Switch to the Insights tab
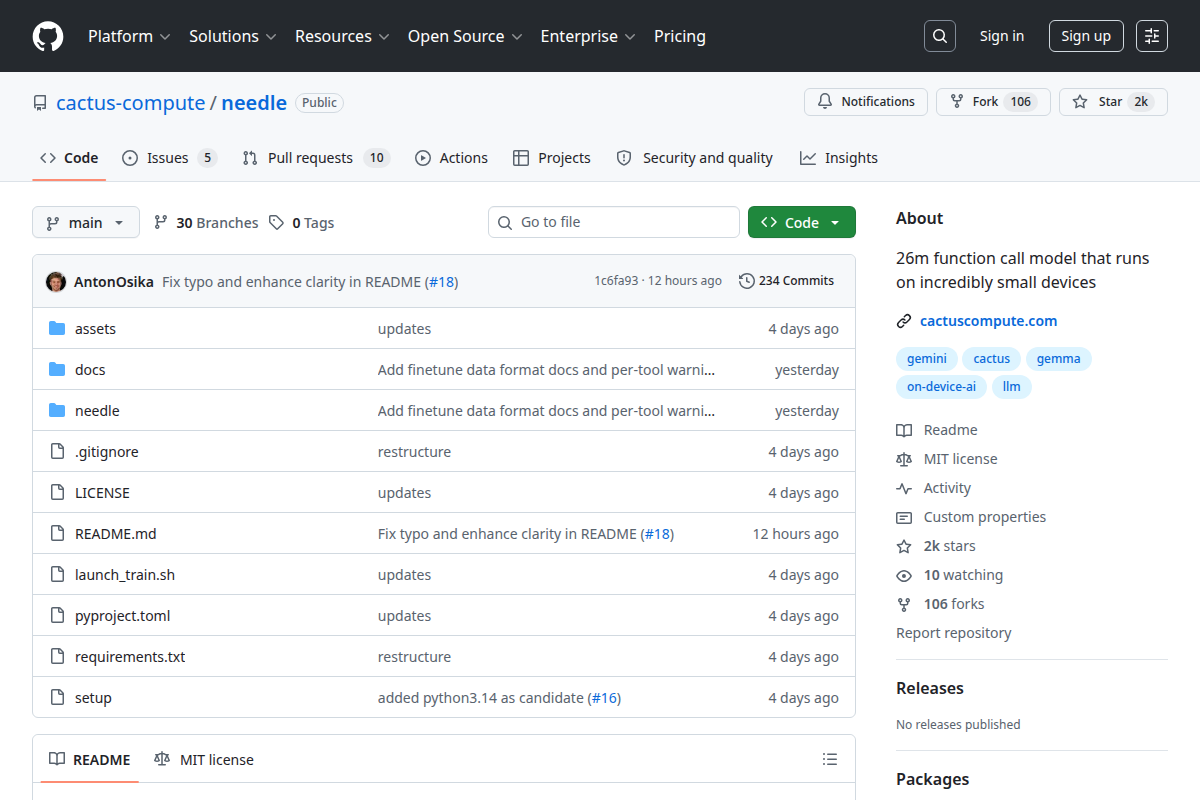The height and width of the screenshot is (800, 1200). [839, 158]
